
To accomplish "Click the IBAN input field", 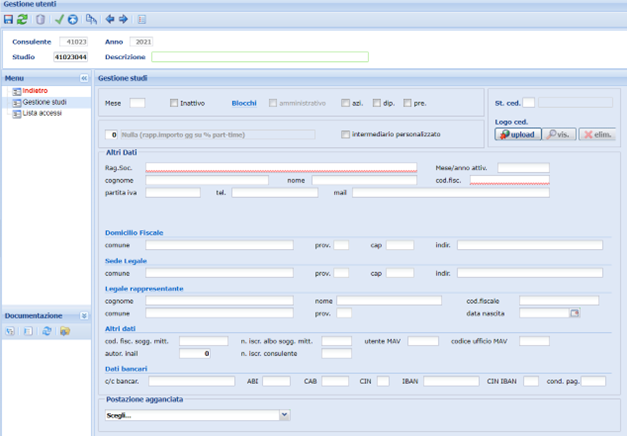I will (x=451, y=381).
